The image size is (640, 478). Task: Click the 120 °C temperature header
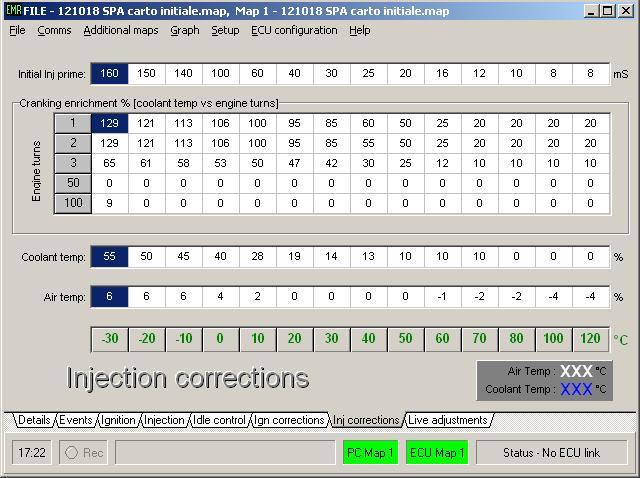click(591, 339)
